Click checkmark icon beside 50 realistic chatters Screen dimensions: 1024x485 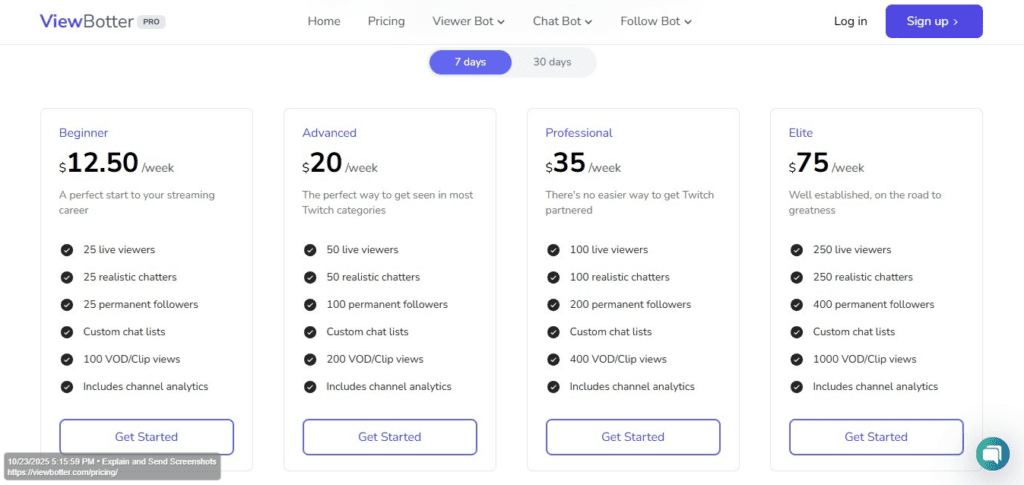(x=310, y=277)
